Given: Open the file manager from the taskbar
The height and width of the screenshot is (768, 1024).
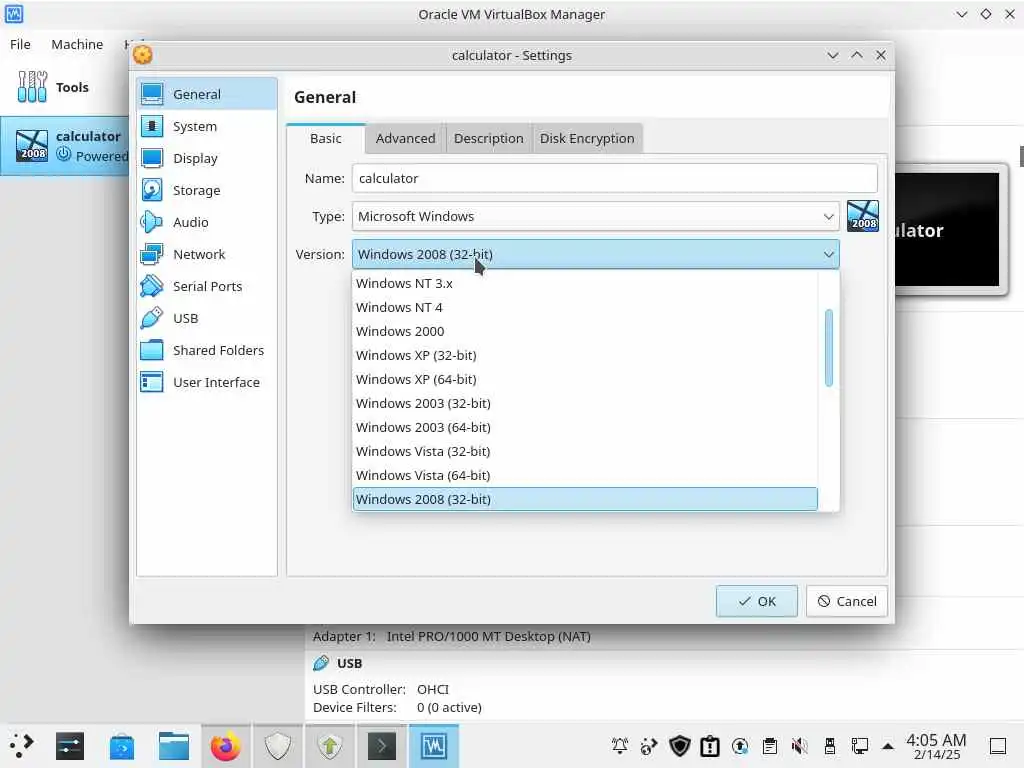Looking at the screenshot, I should [x=174, y=746].
